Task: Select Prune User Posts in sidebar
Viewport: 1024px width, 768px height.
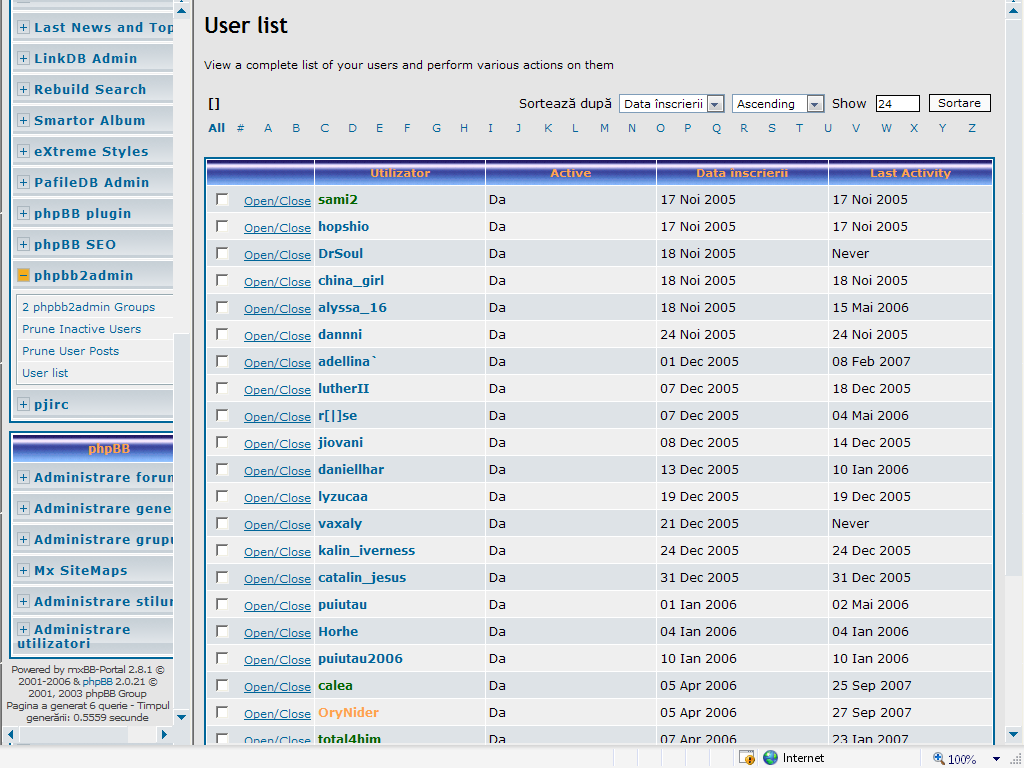Action: [x=70, y=351]
